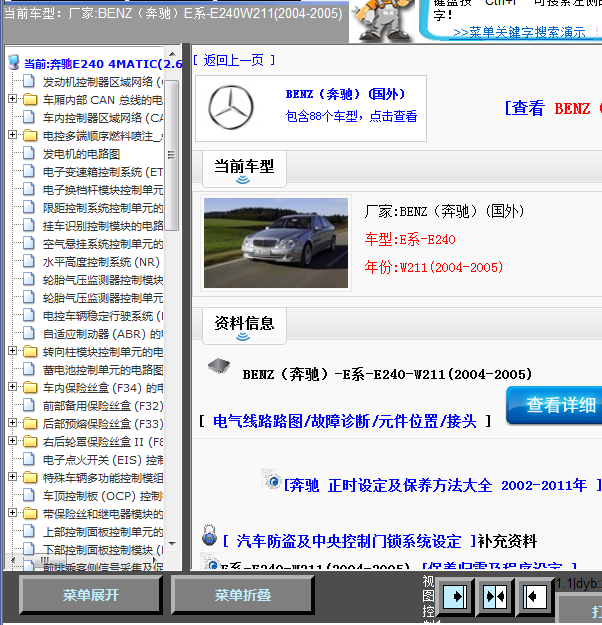Select 电子点火开关 (EIS) tree item
The height and width of the screenshot is (625, 602).
(103, 460)
